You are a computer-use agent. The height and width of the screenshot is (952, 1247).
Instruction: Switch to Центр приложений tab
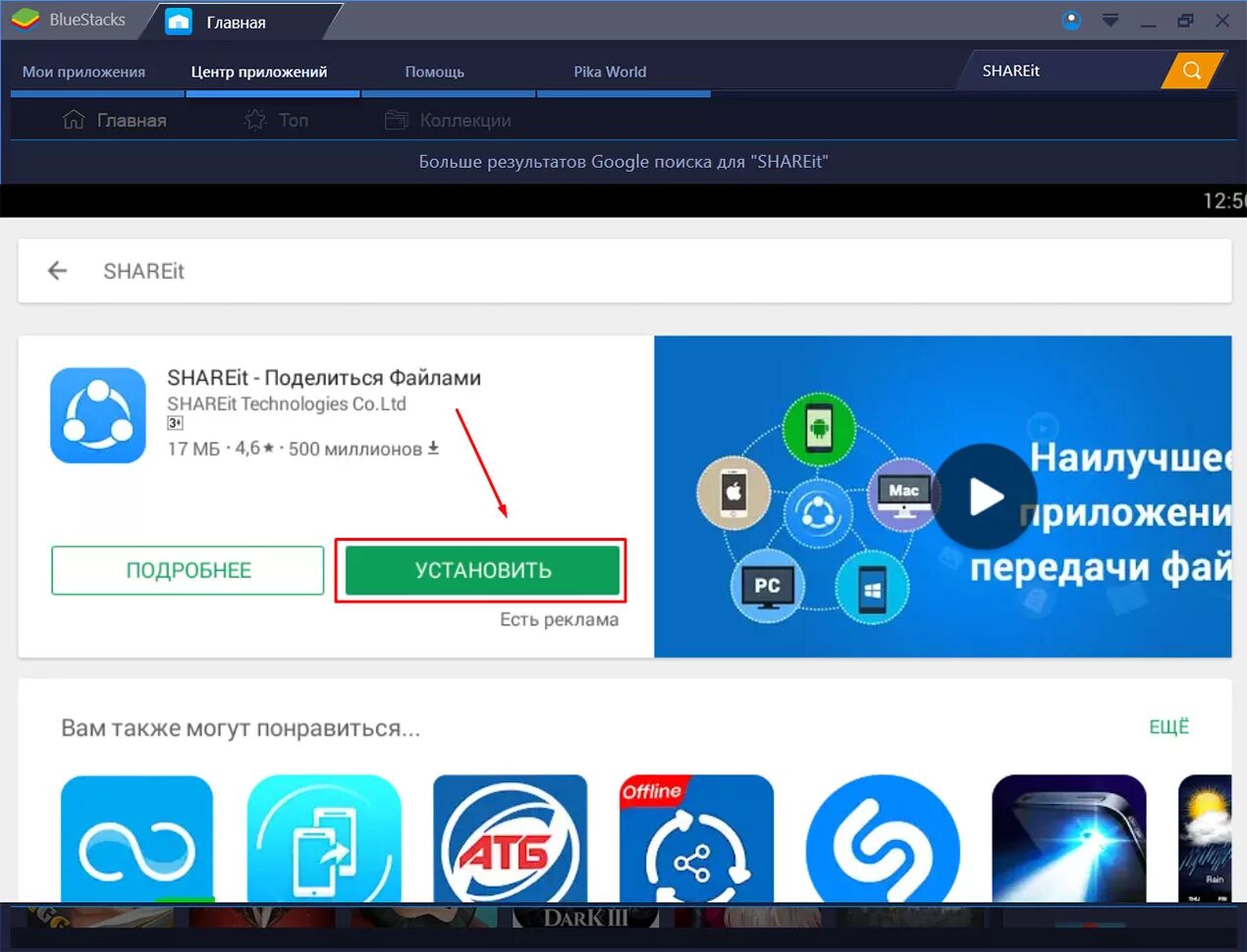point(259,72)
